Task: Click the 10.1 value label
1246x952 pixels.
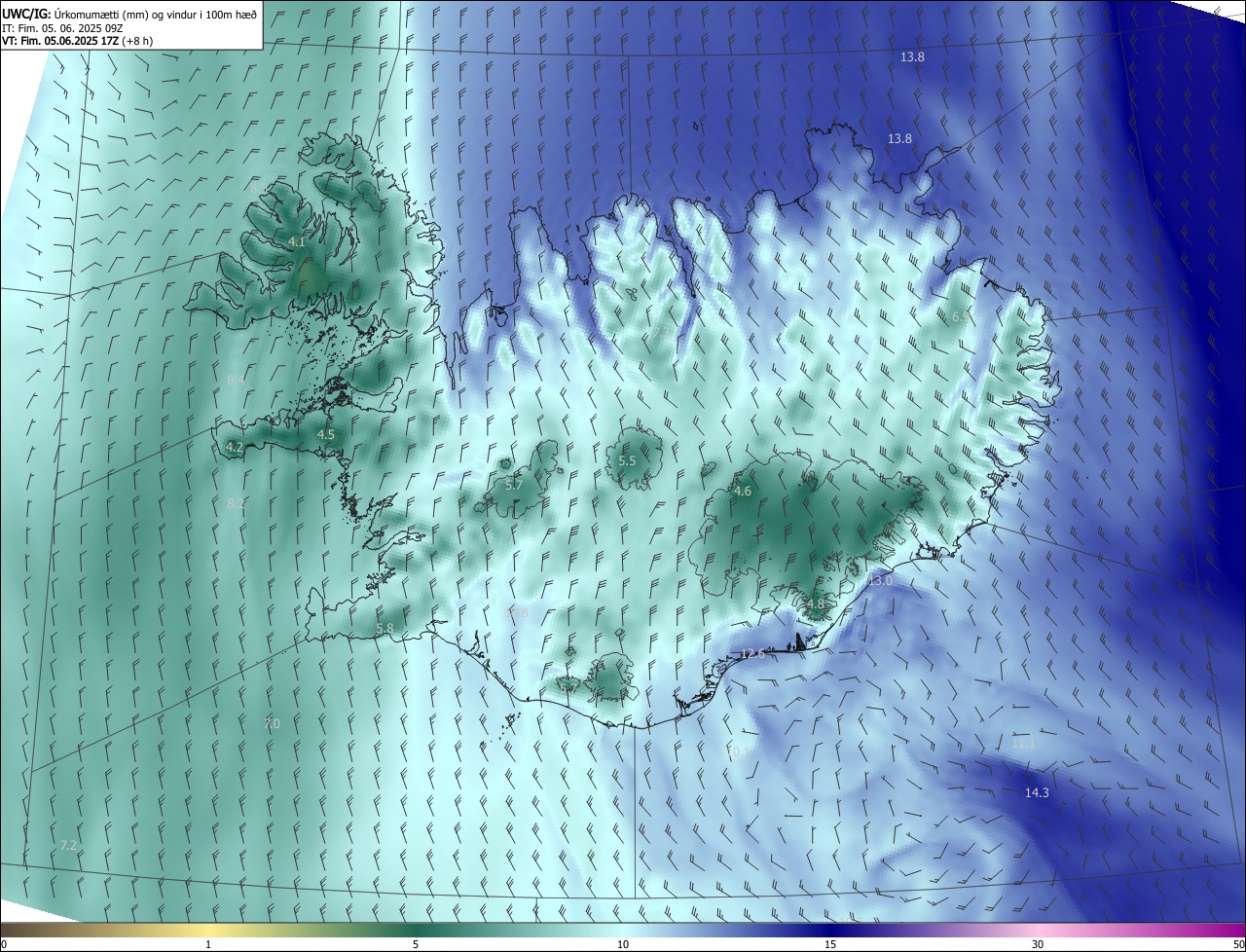Action: 738,751
